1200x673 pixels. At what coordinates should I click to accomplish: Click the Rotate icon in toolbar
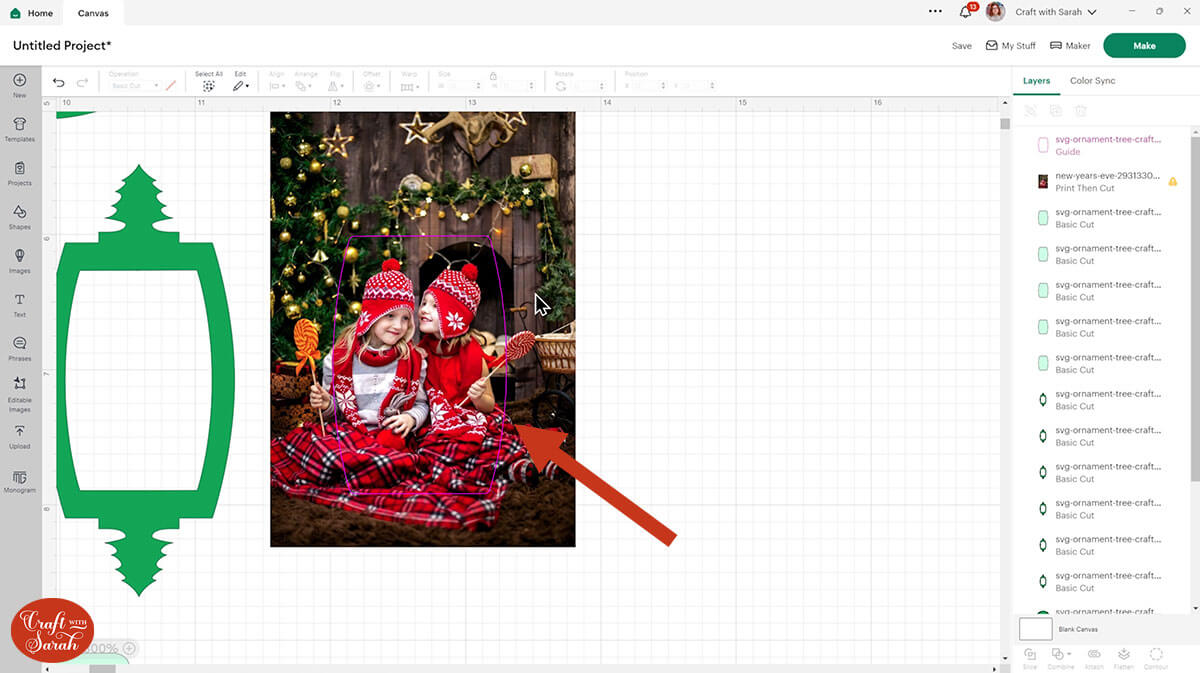561,87
